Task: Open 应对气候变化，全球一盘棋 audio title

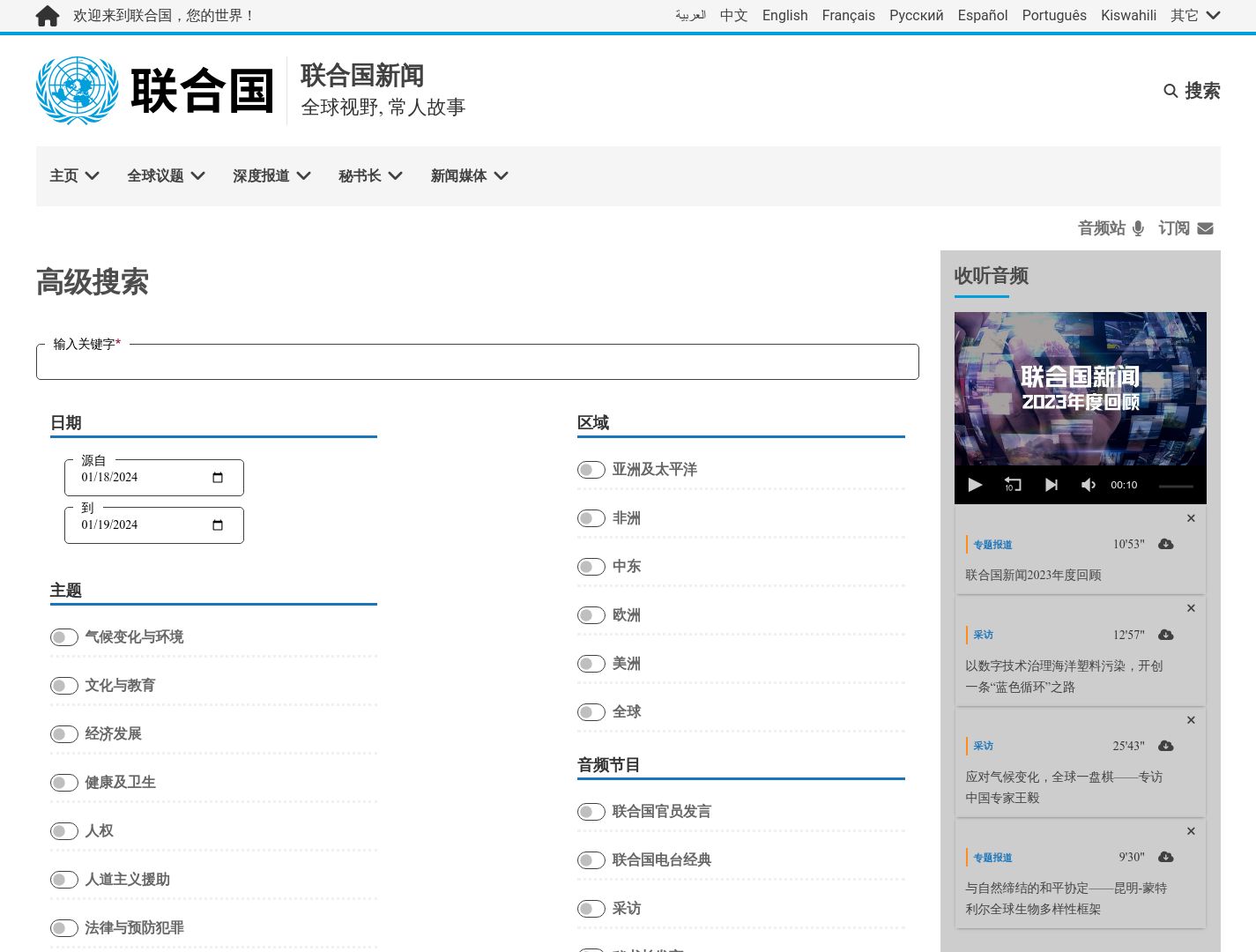Action: (1064, 787)
